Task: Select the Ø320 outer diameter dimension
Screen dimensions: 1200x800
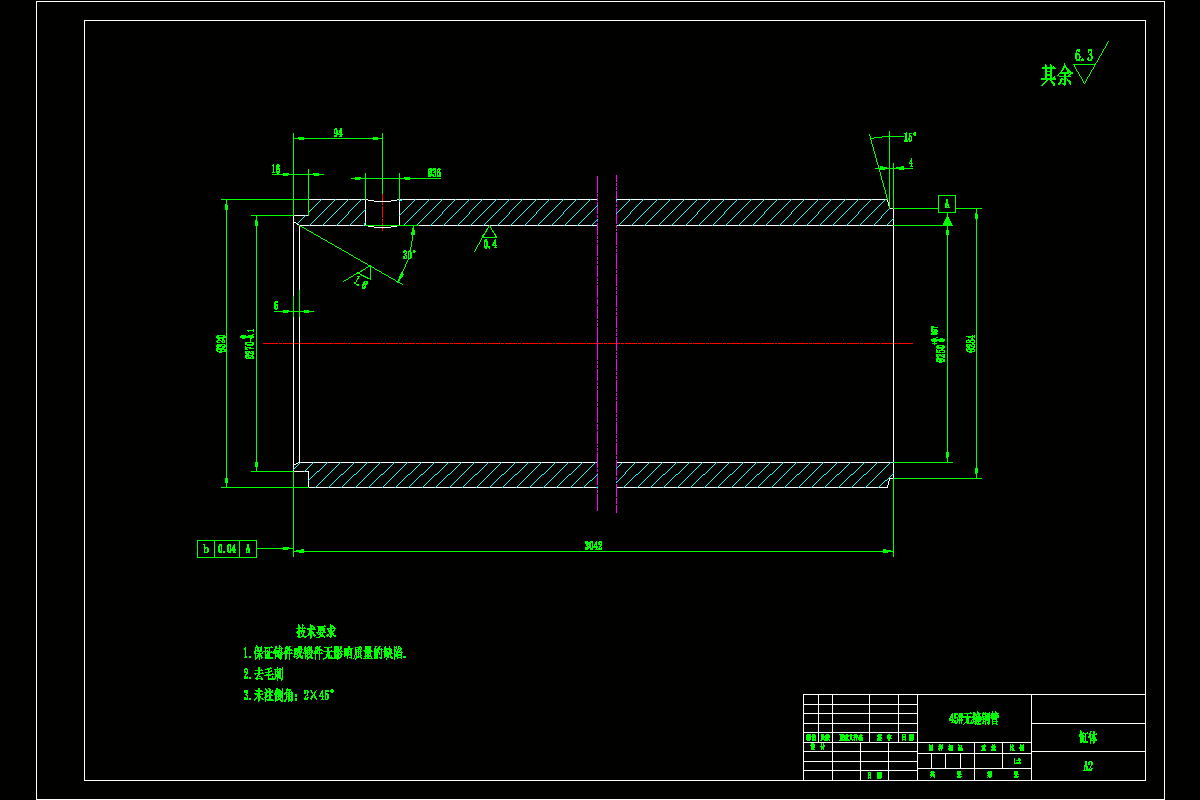Action: (220, 344)
